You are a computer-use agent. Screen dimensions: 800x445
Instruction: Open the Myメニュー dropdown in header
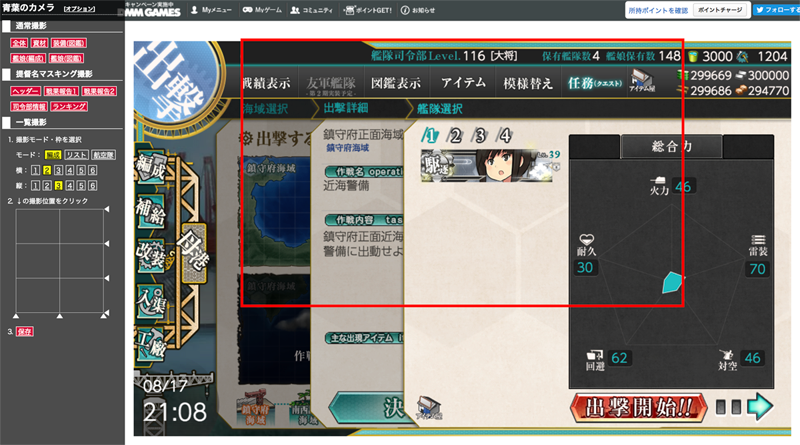click(211, 10)
